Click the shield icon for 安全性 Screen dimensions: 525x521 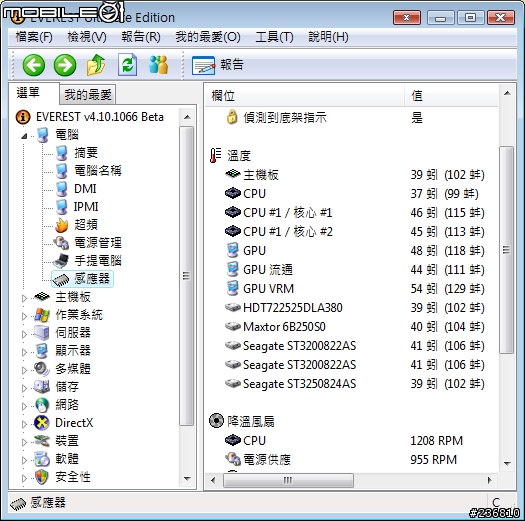pyautogui.click(x=42, y=477)
